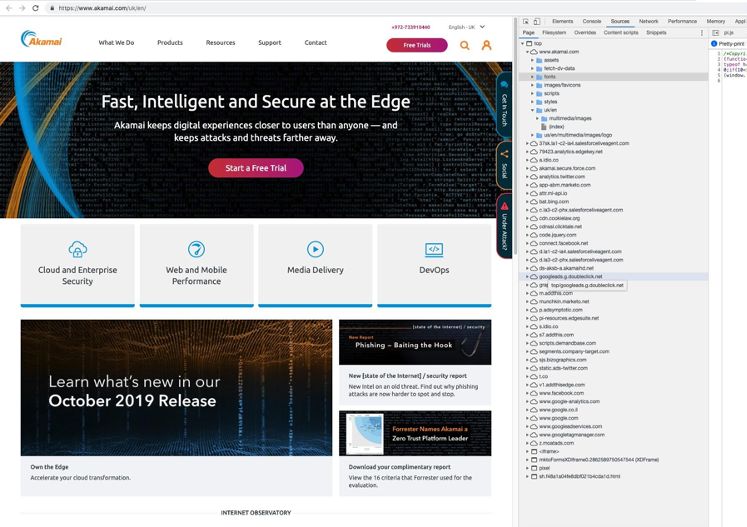This screenshot has height=527, width=747.
Task: Collapse the www.akamai.com tree node
Action: pyautogui.click(x=527, y=51)
